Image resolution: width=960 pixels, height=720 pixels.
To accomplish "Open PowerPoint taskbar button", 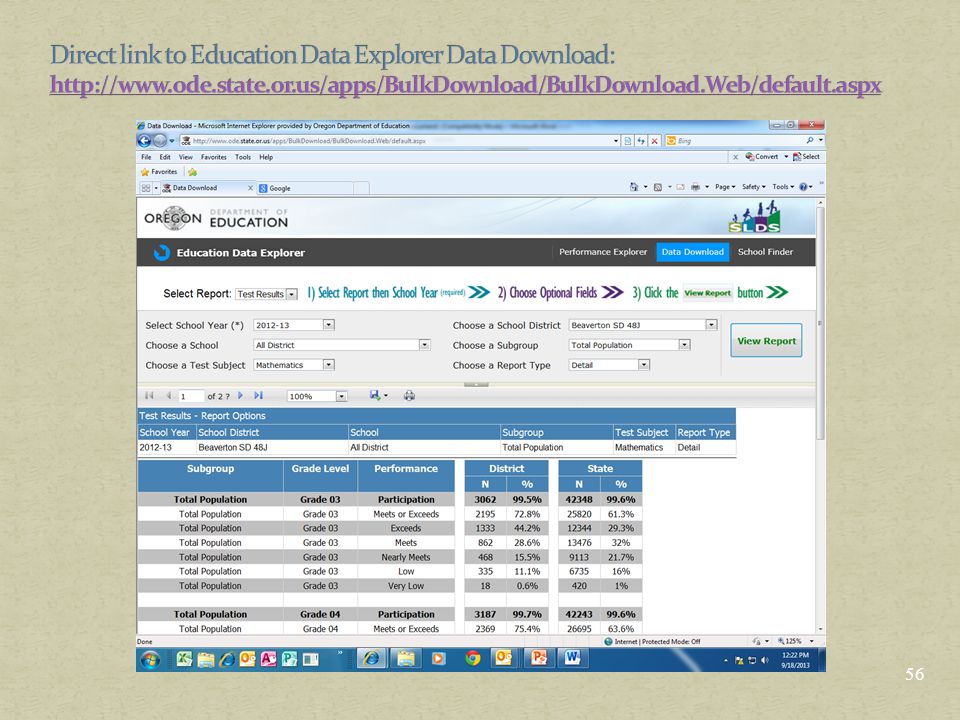I will 539,658.
